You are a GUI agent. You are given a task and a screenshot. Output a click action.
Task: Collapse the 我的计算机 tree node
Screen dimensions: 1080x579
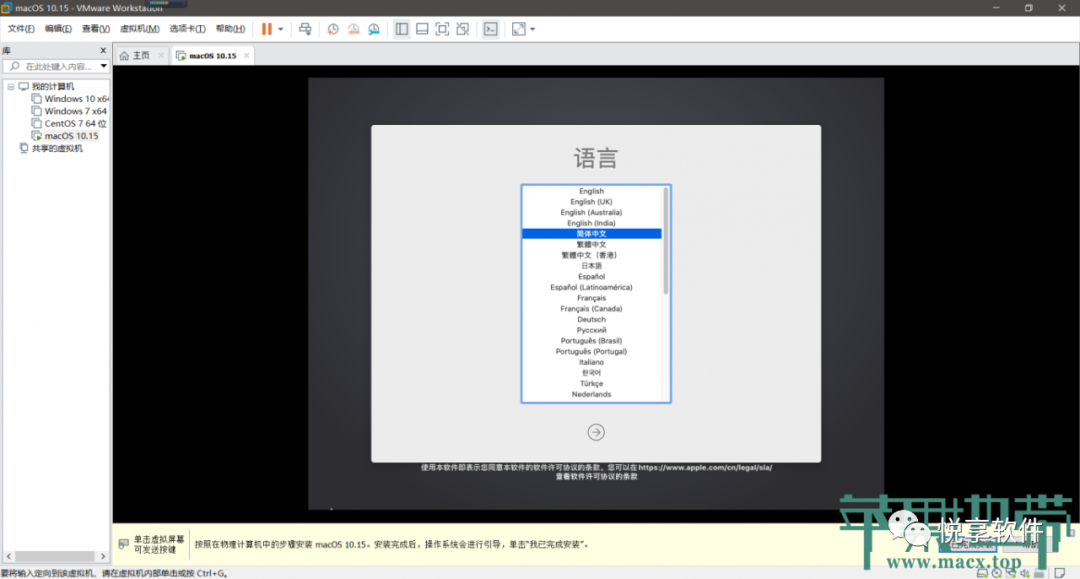pyautogui.click(x=11, y=87)
